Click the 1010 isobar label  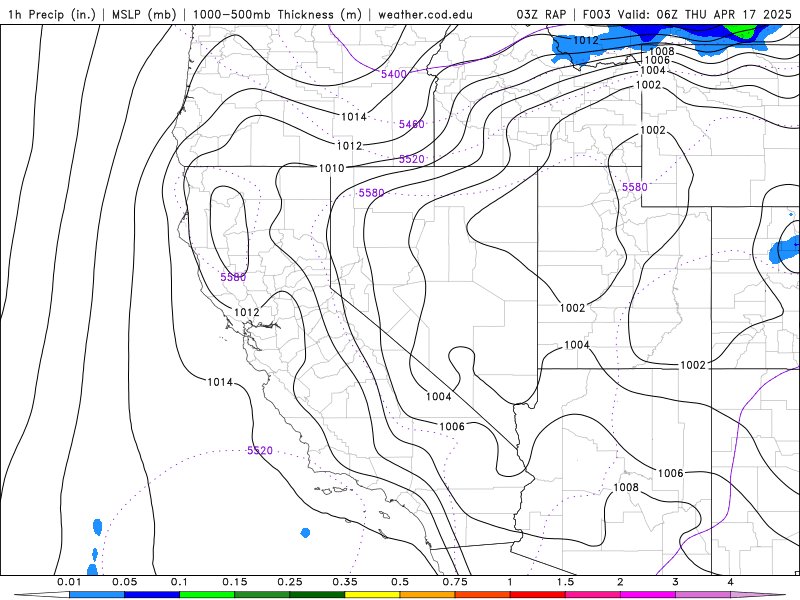332,168
